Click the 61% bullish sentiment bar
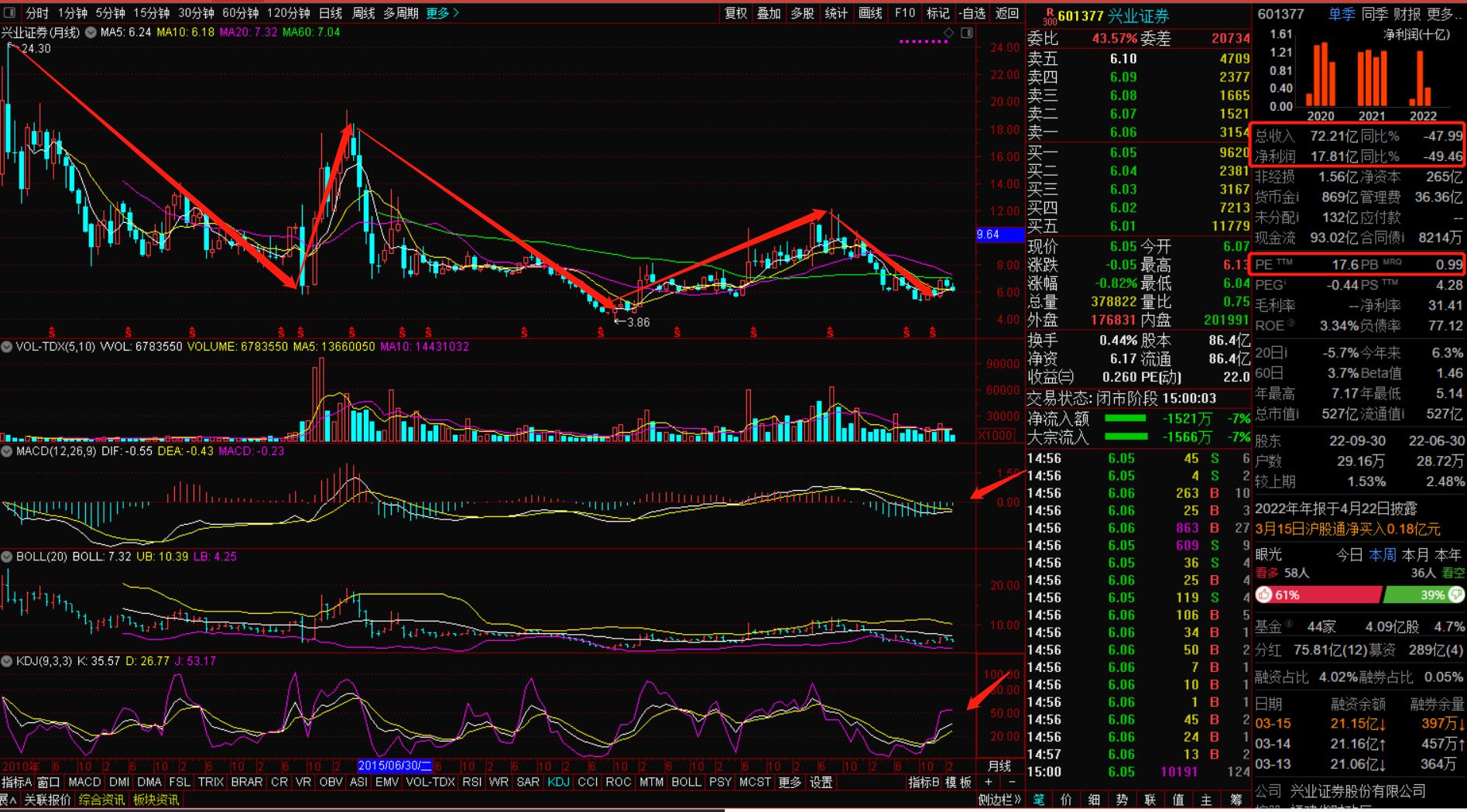1467x812 pixels. (x=1318, y=594)
